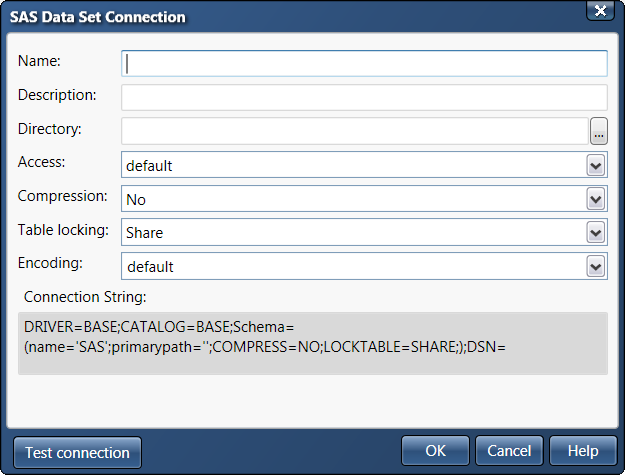Click the Directory path text field
Image resolution: width=625 pixels, height=475 pixels.
tap(354, 131)
